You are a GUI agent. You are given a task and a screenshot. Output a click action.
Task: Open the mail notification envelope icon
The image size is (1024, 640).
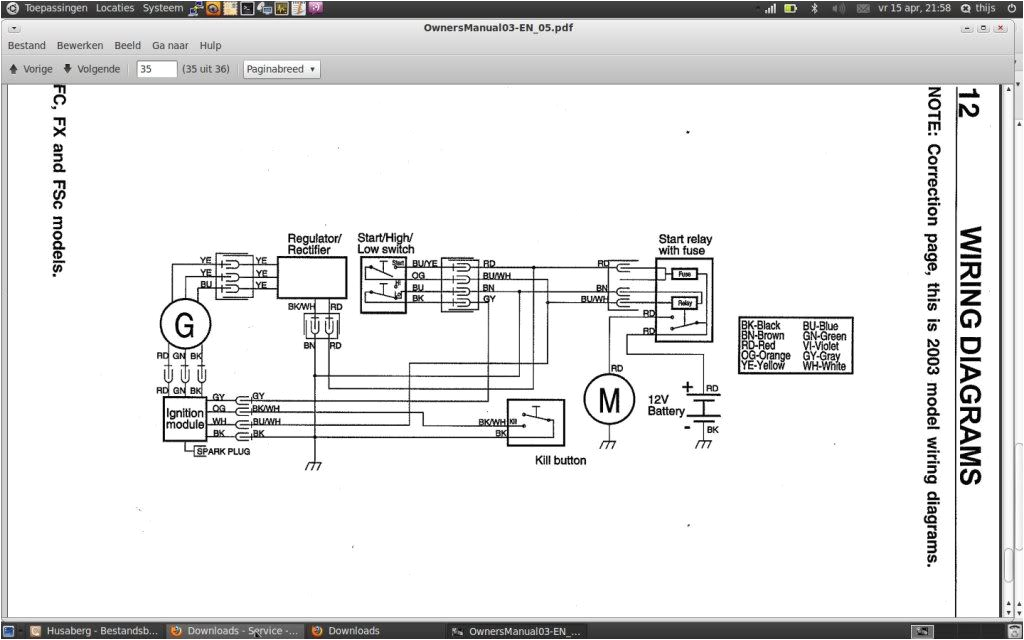pyautogui.click(x=863, y=8)
